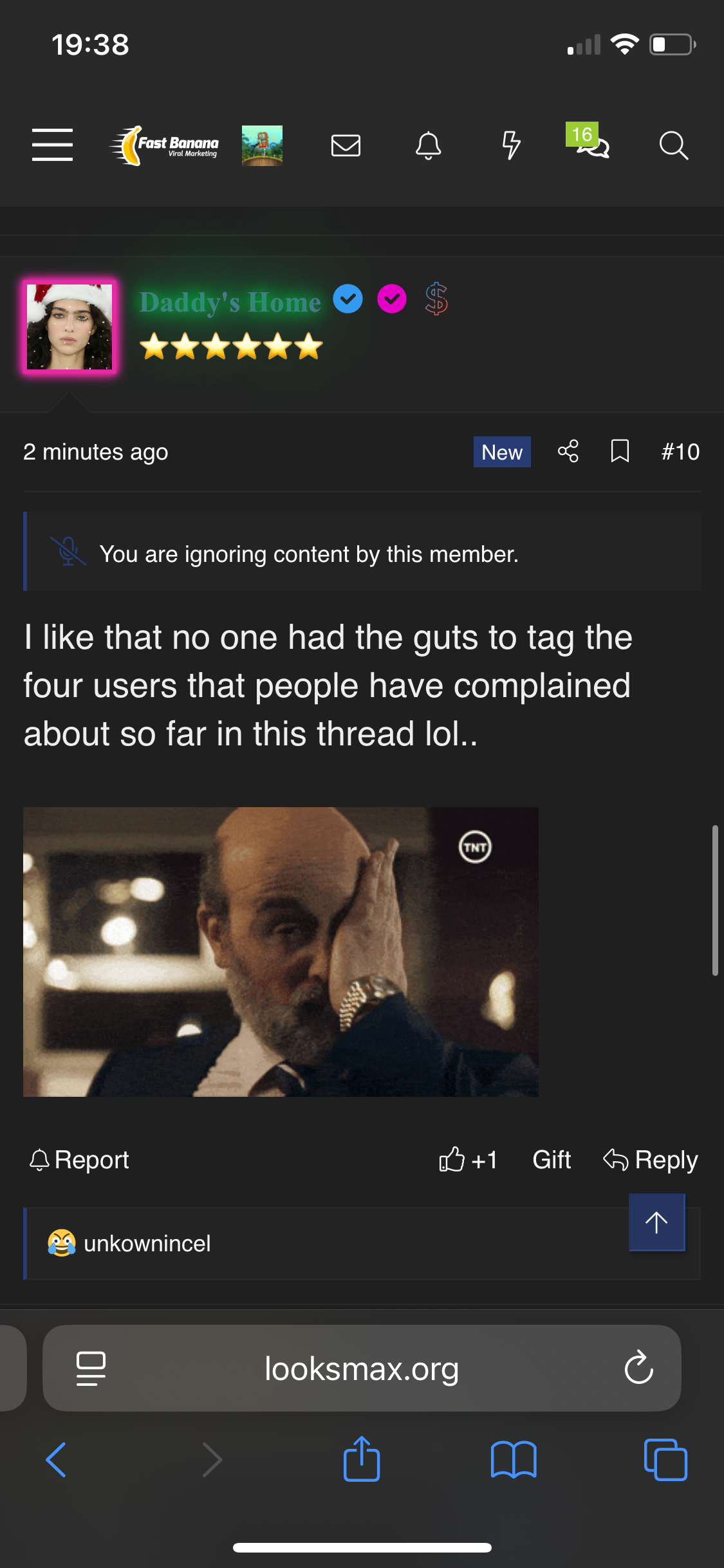Share post #10 via share icon
This screenshot has width=724, height=1568.
568,451
